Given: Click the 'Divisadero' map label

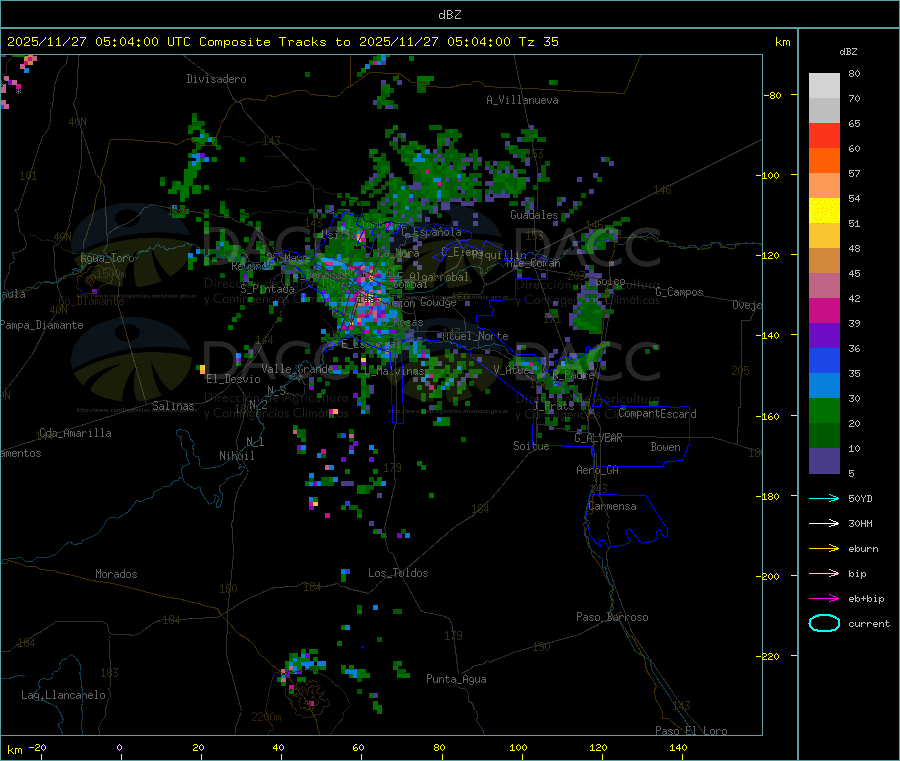Looking at the screenshot, I should (x=216, y=79).
